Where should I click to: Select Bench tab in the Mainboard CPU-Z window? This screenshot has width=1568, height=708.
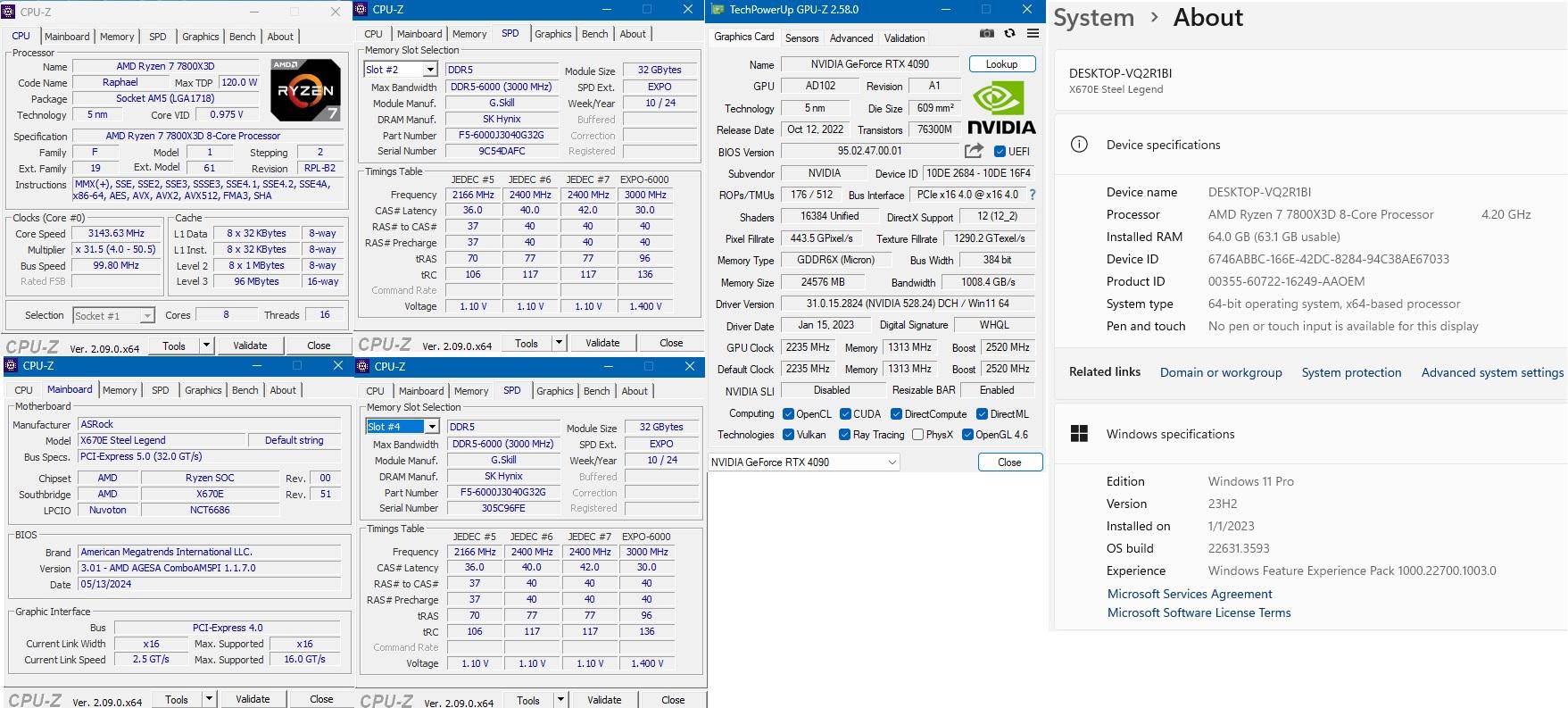coord(245,390)
